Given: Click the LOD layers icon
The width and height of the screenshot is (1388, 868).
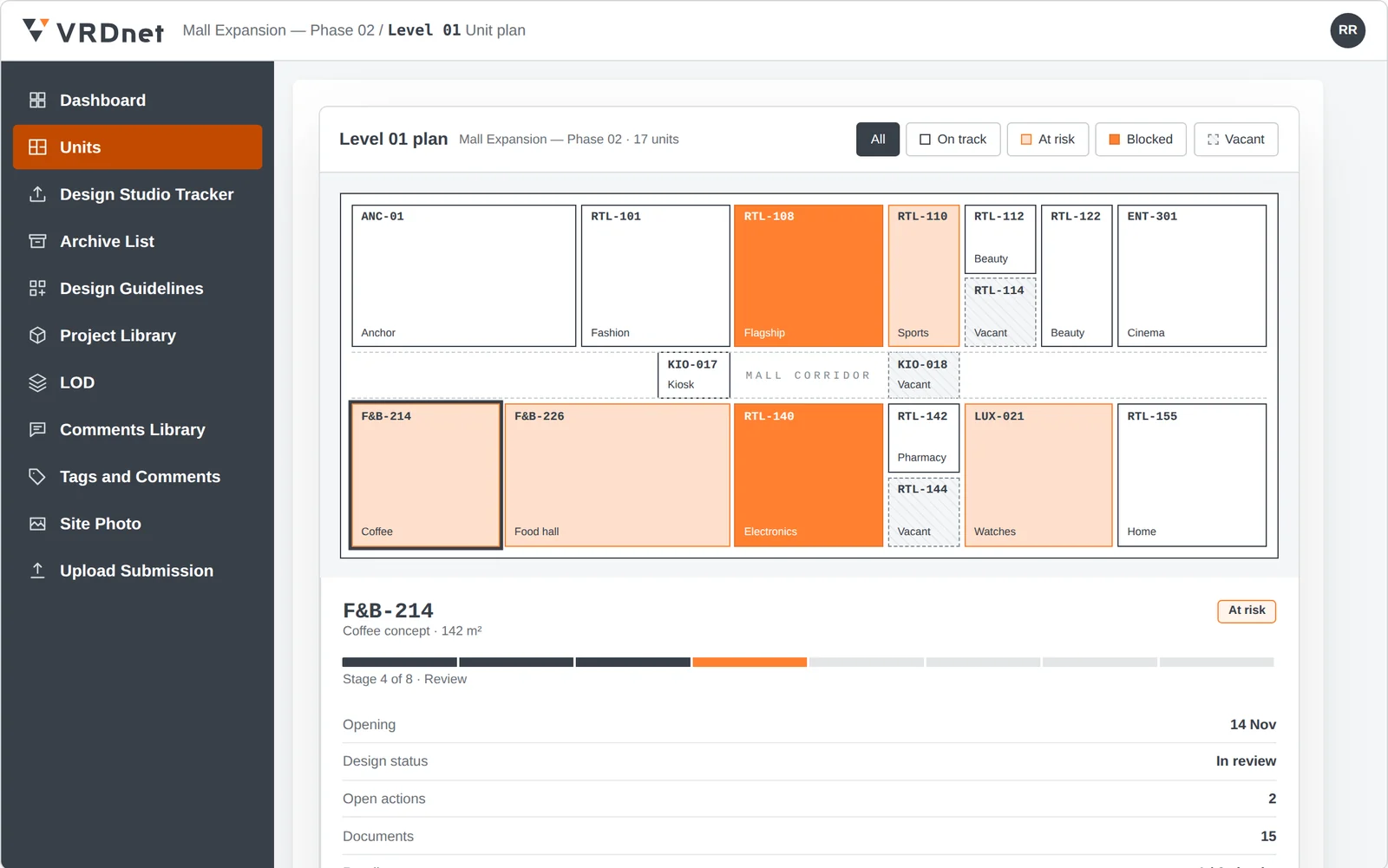Looking at the screenshot, I should 37,382.
